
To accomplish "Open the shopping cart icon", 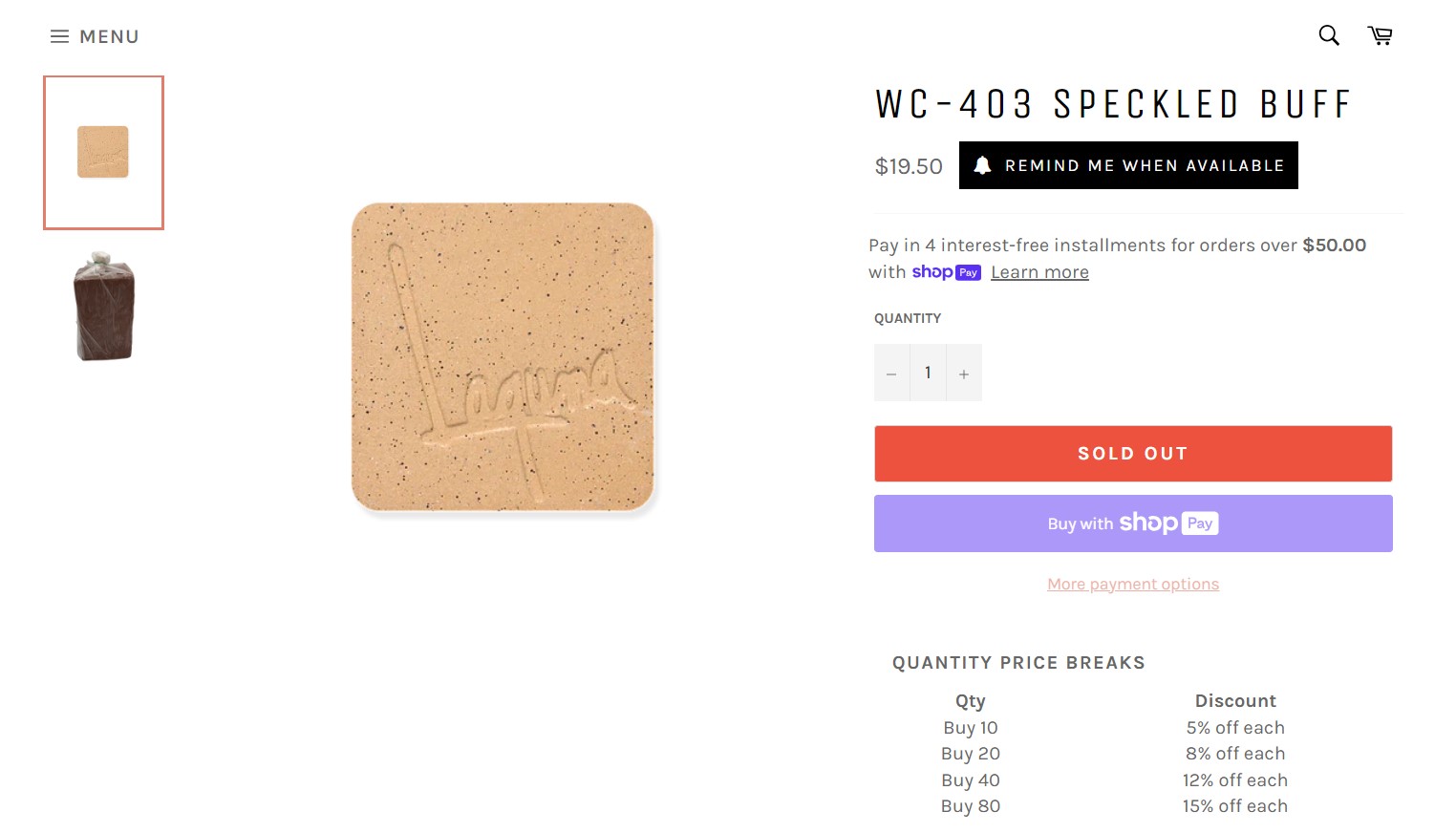I will pos(1380,35).
